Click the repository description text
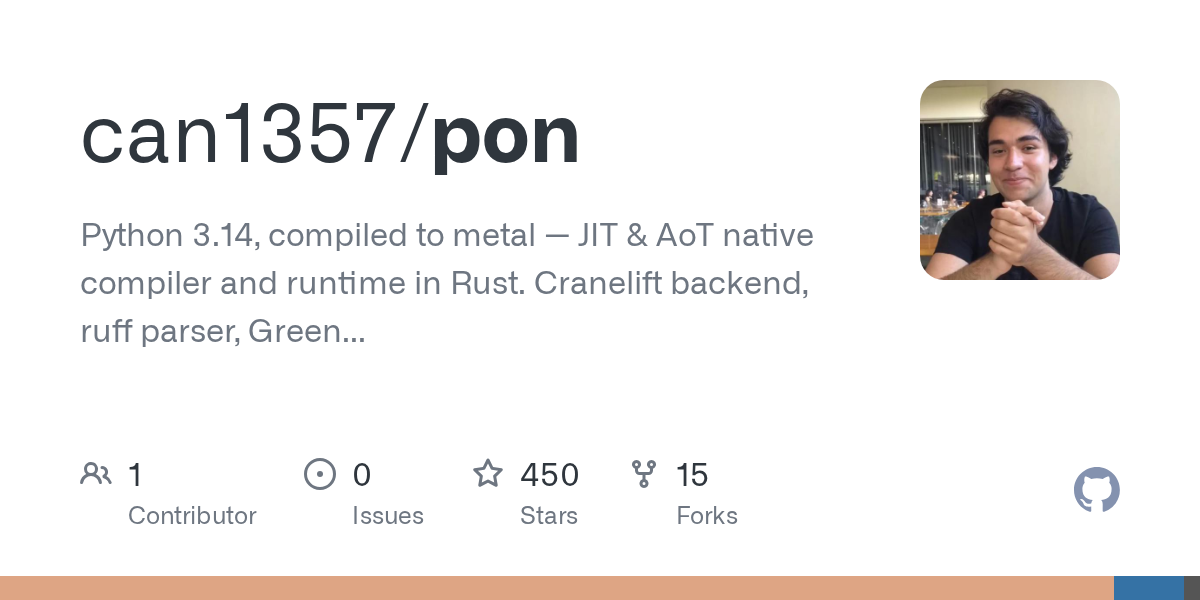Viewport: 1200px width, 600px height. (447, 284)
